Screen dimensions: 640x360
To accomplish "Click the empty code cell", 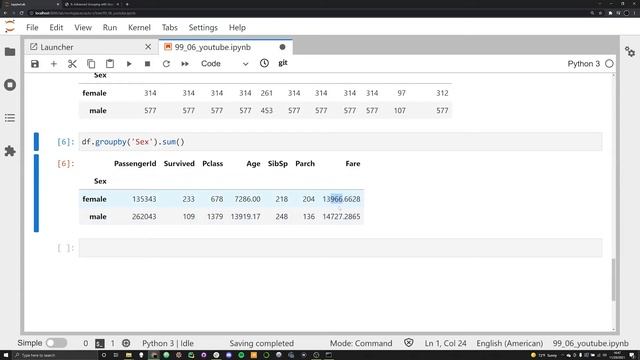I will (x=340, y=248).
